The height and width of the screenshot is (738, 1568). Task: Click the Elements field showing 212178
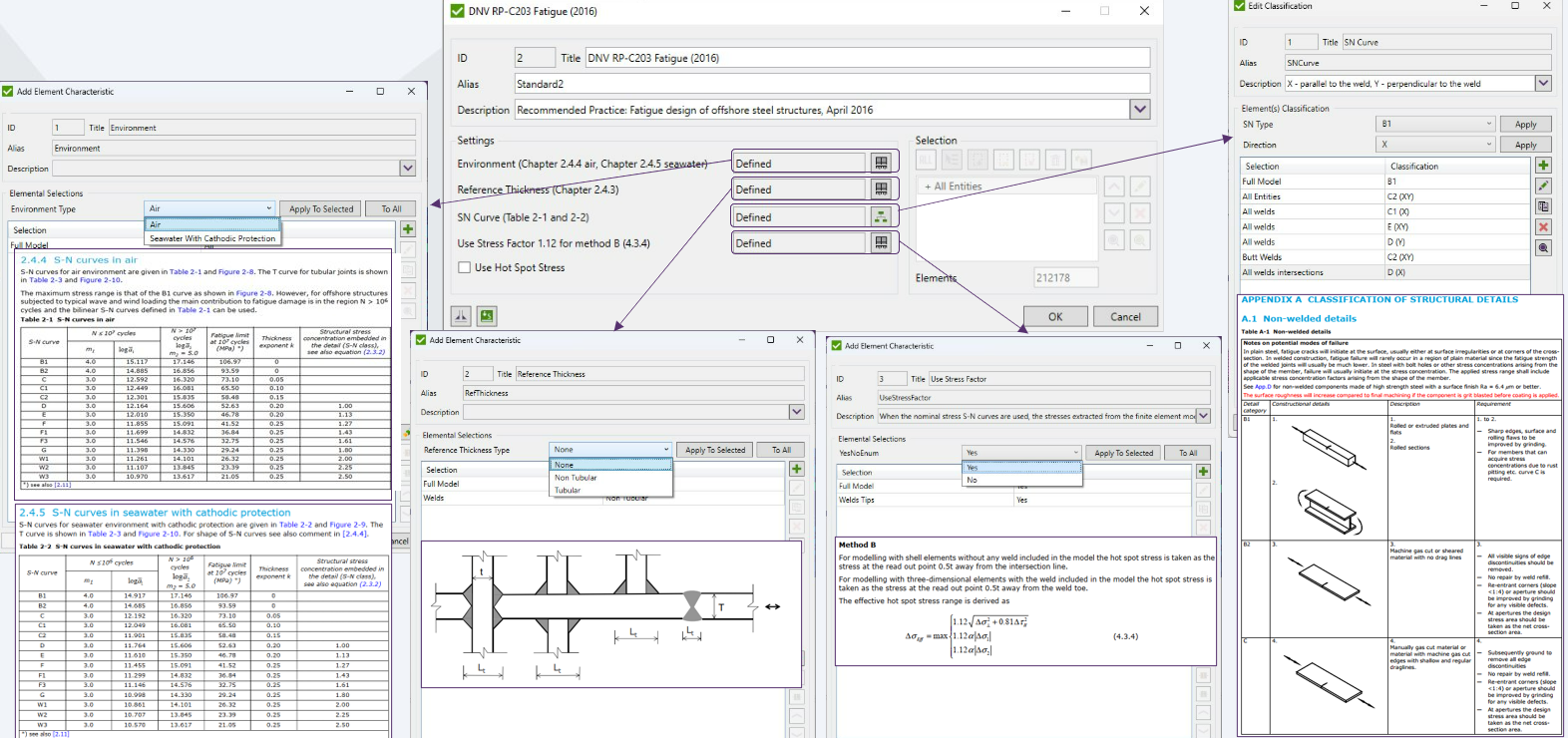click(x=1066, y=277)
